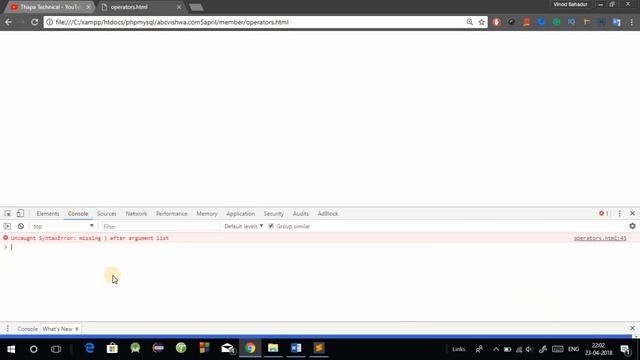Click the Chrome icon on taskbar
The height and width of the screenshot is (360, 640).
[250, 348]
